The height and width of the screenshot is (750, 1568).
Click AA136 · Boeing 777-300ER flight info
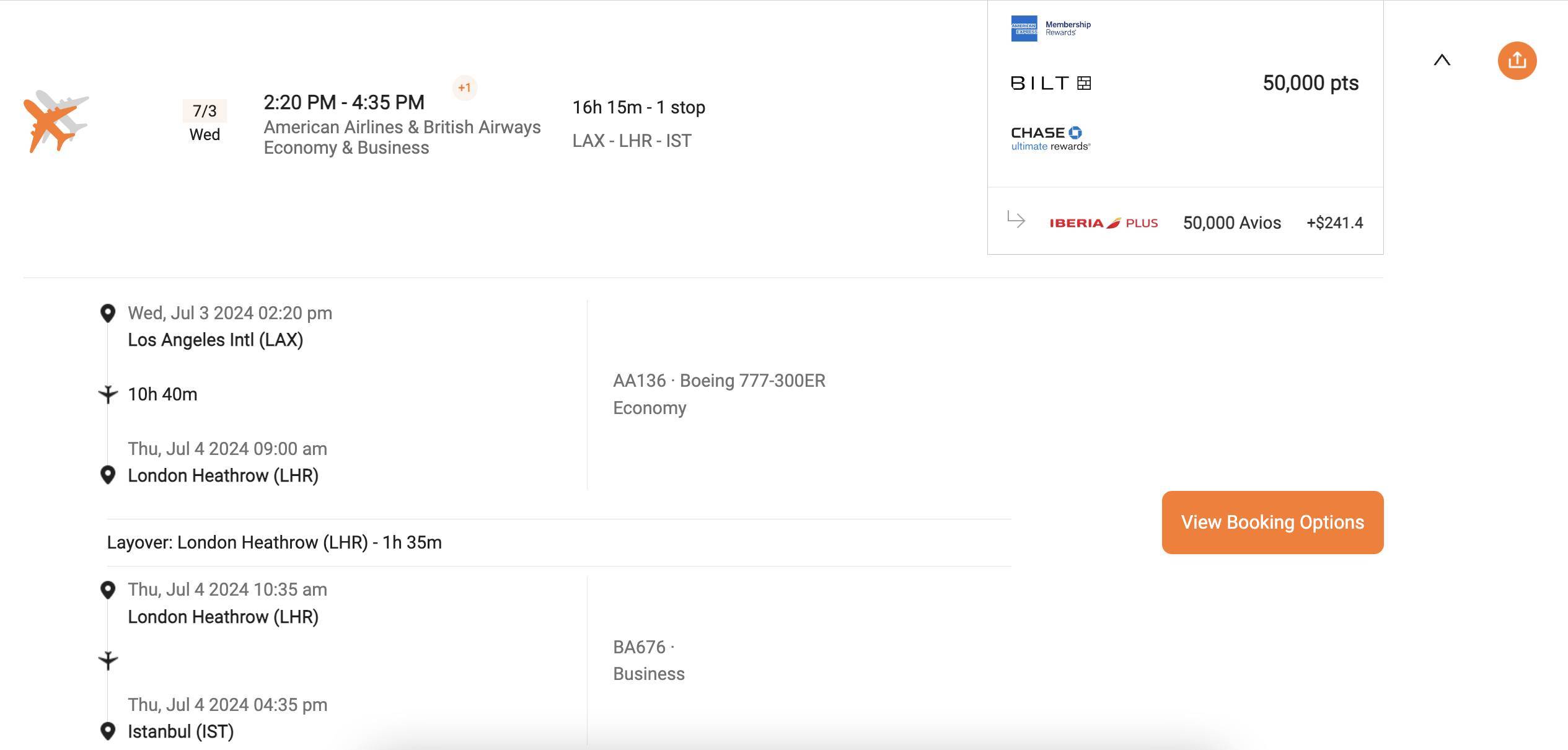(719, 381)
